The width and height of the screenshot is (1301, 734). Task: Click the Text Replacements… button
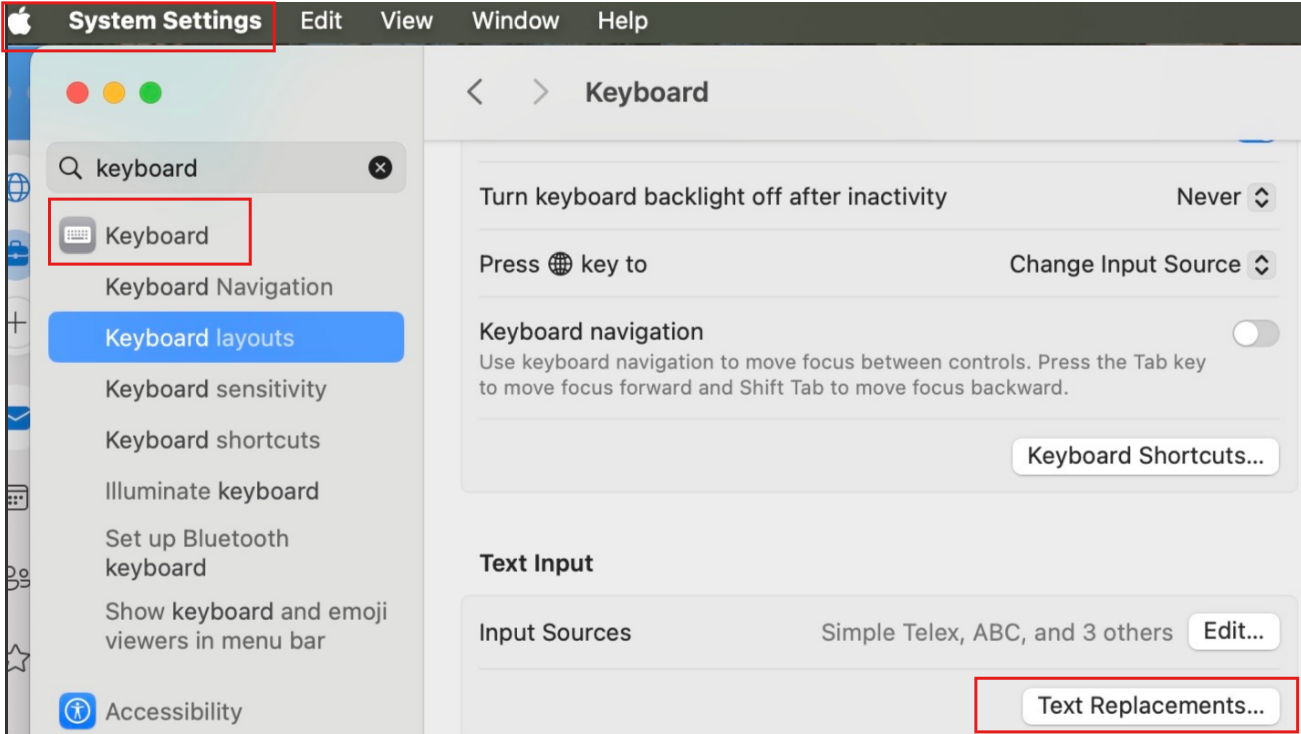click(1151, 706)
